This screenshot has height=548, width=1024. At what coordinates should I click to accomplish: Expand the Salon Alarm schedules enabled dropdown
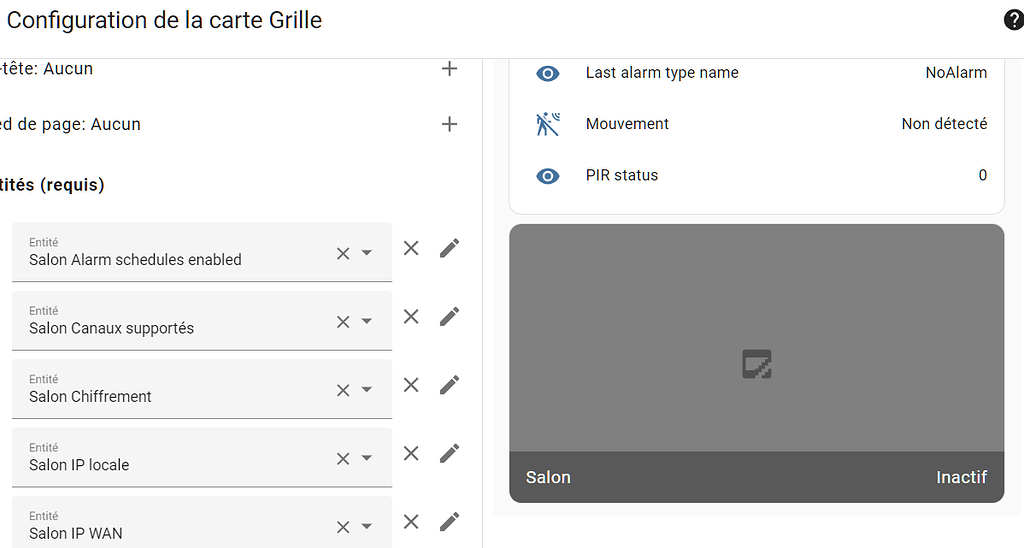[367, 253]
